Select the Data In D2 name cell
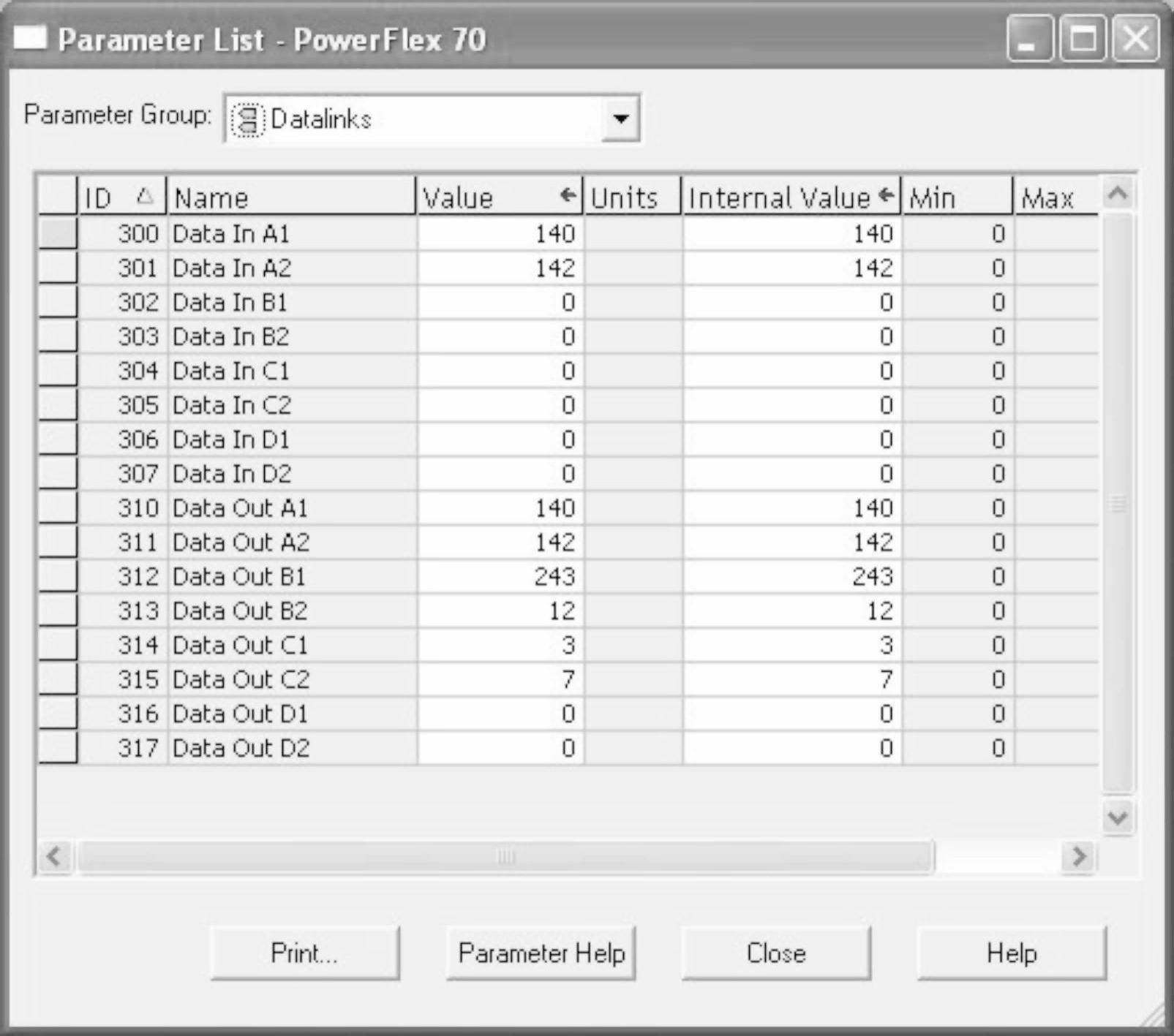Image resolution: width=1174 pixels, height=1036 pixels. (293, 474)
